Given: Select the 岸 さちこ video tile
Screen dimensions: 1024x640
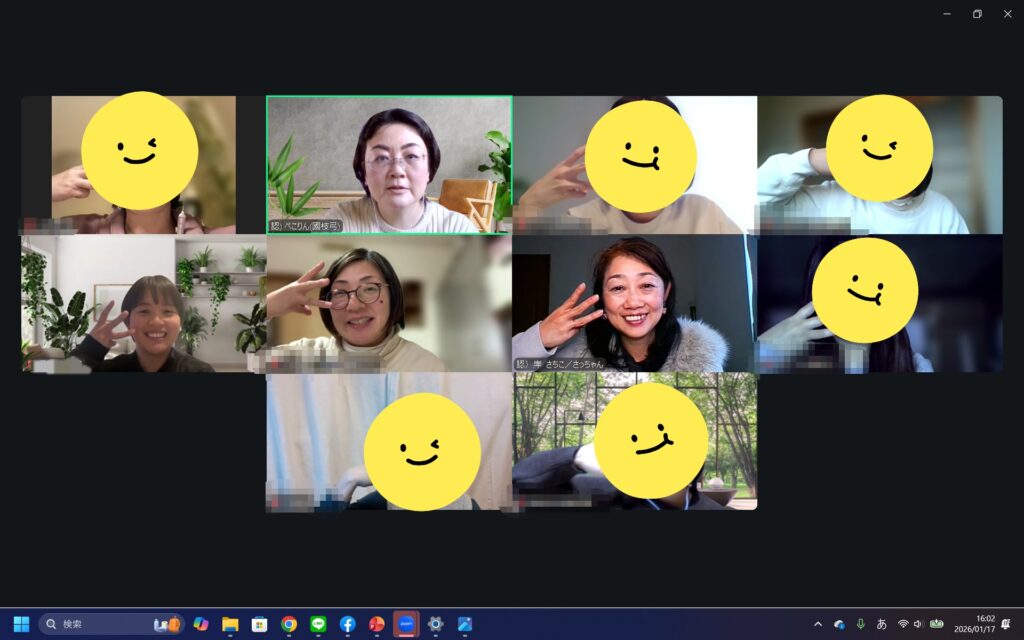Looking at the screenshot, I should [x=634, y=304].
